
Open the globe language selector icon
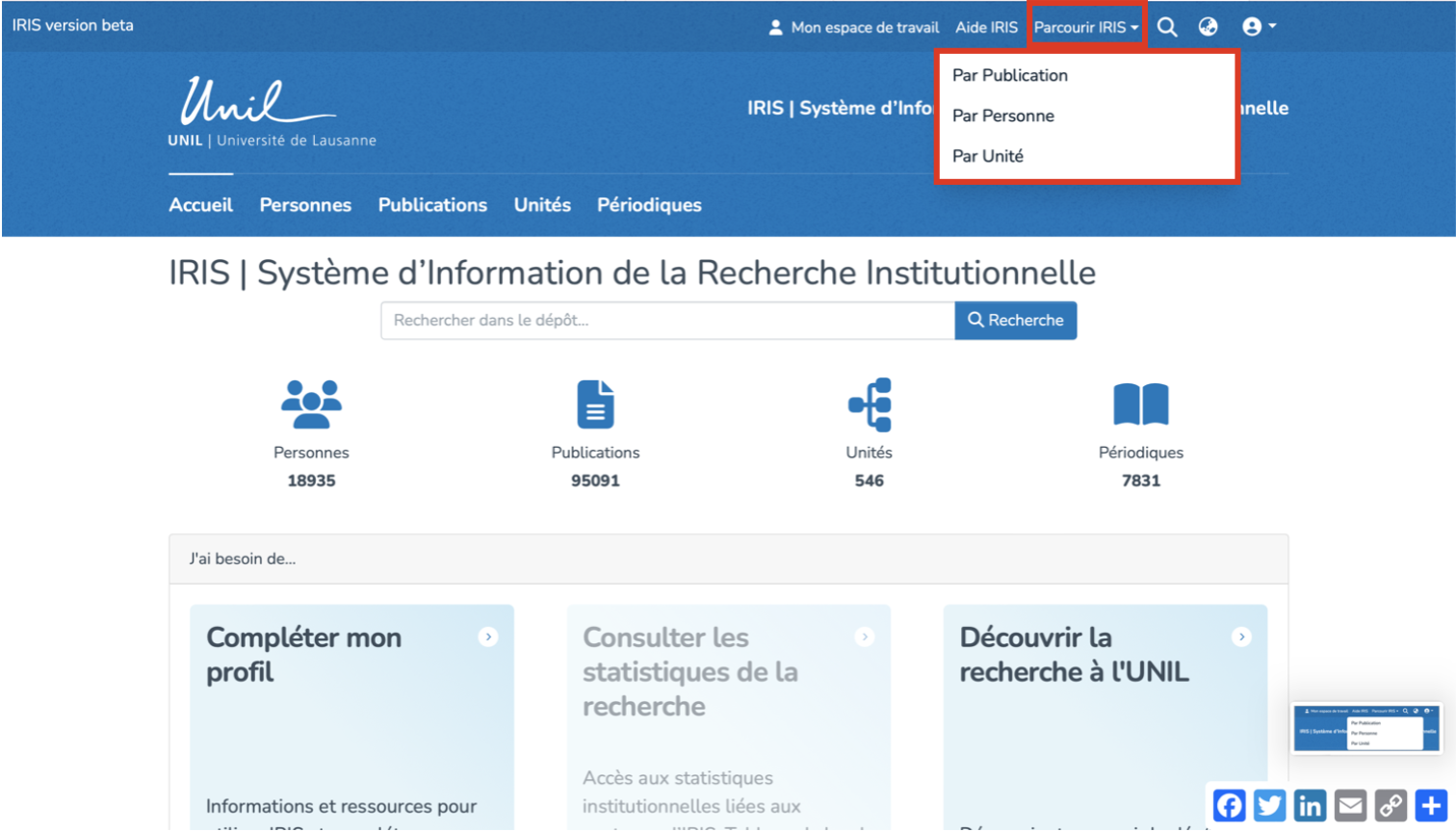1208,27
